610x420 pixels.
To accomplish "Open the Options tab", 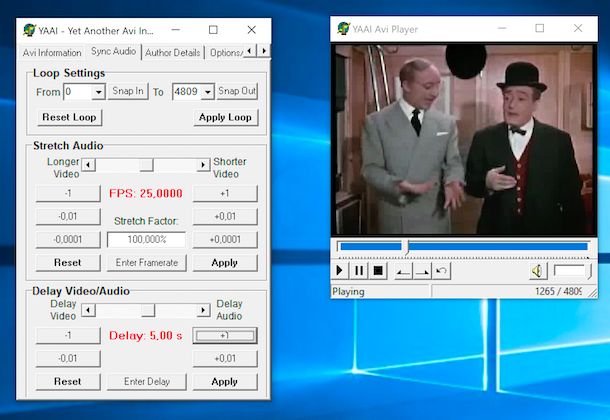I will [226, 52].
